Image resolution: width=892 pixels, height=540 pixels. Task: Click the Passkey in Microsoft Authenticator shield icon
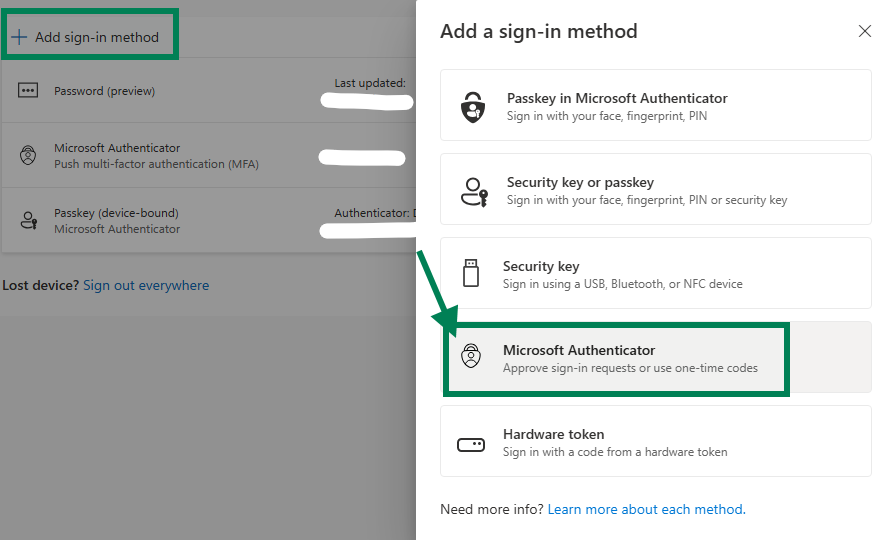[x=473, y=107]
